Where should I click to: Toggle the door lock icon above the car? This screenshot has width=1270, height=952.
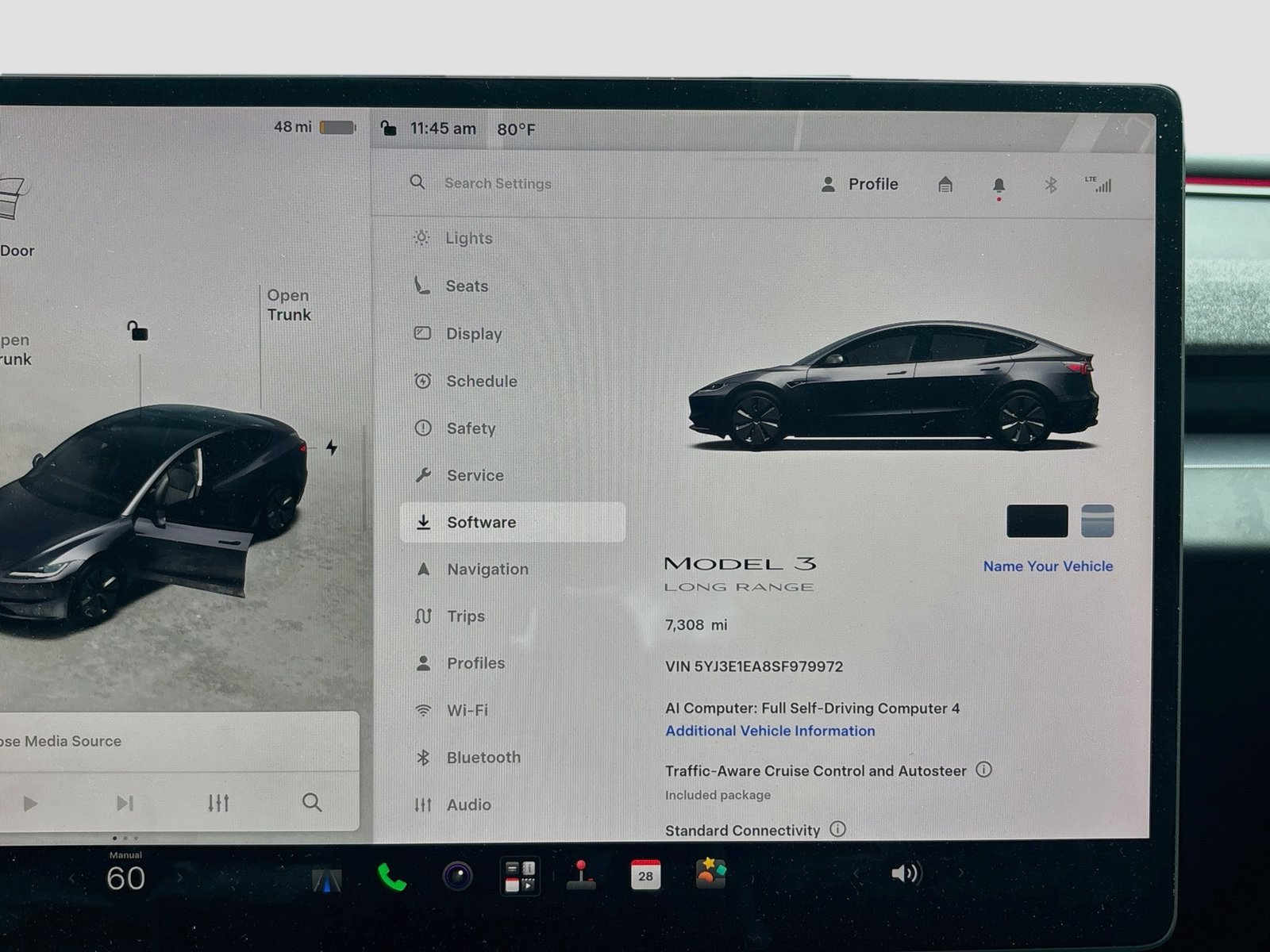tap(137, 330)
